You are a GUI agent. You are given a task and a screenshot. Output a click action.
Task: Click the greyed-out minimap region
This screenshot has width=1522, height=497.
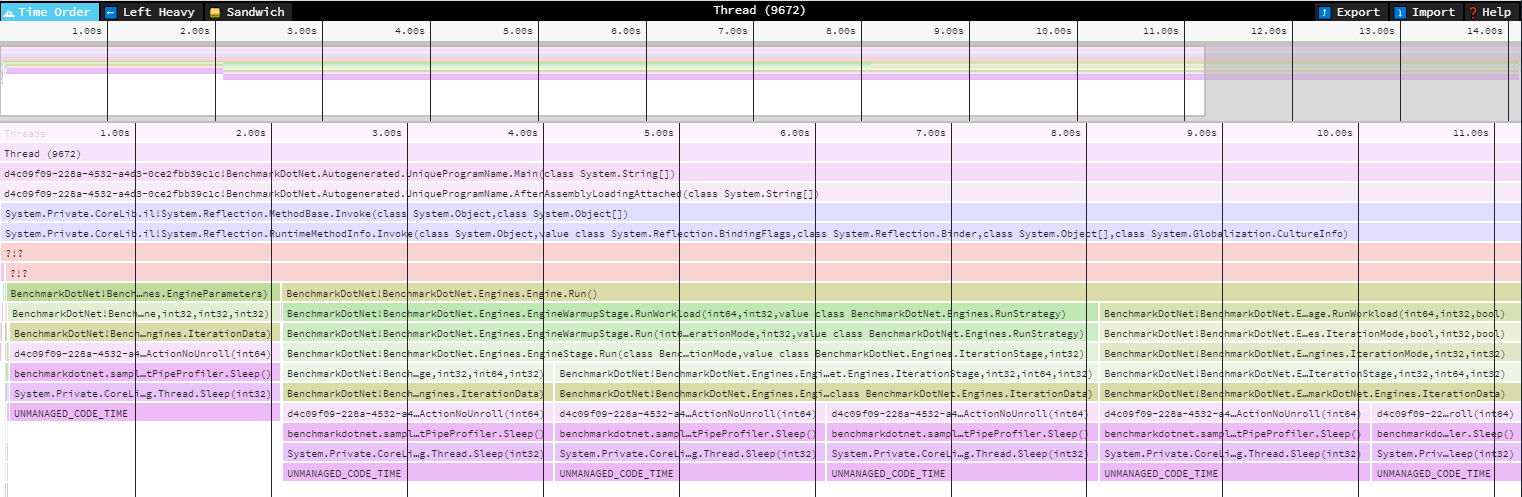point(1363,80)
